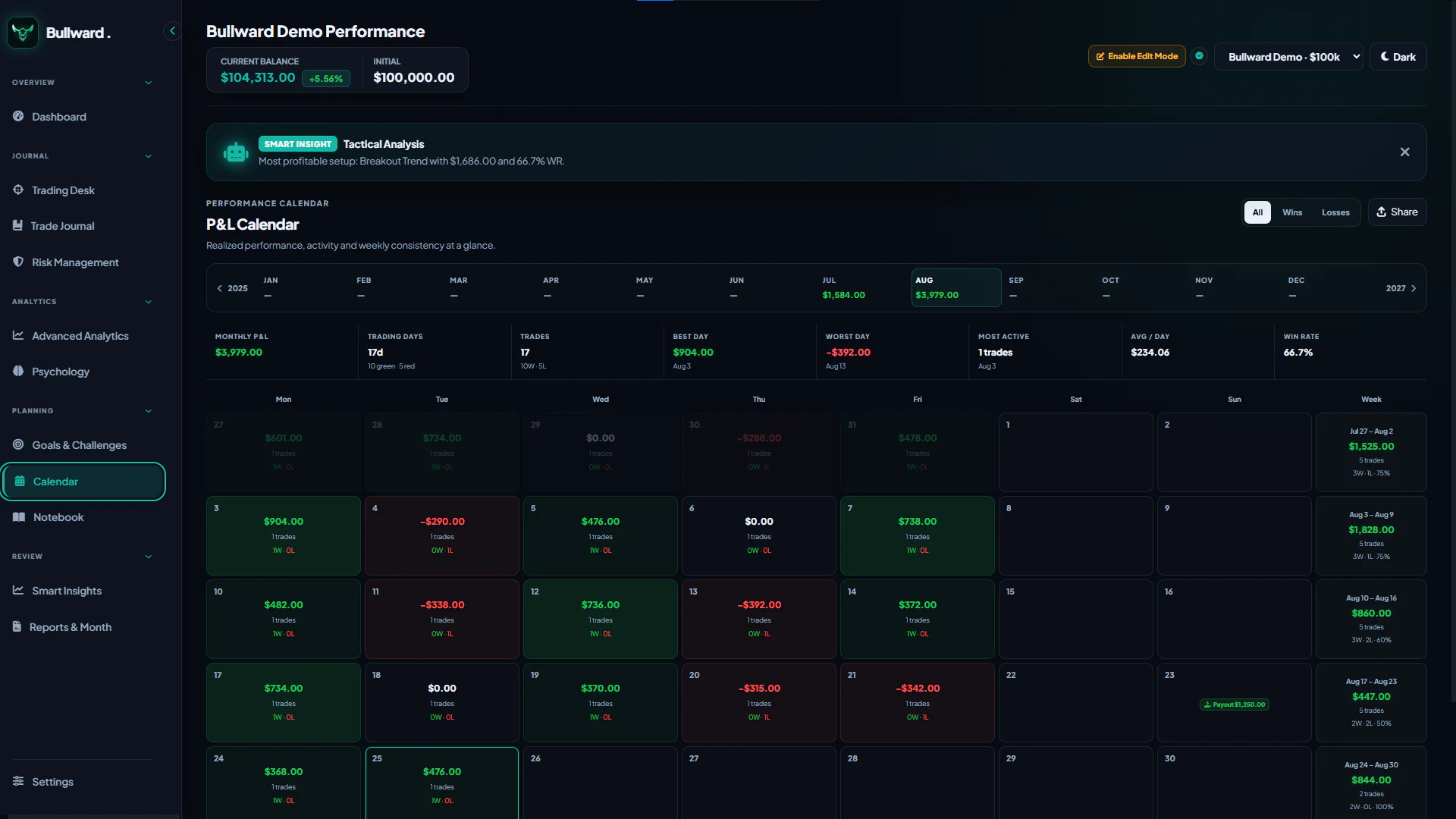
Task: Click the current balance $104,313.00
Action: [258, 77]
